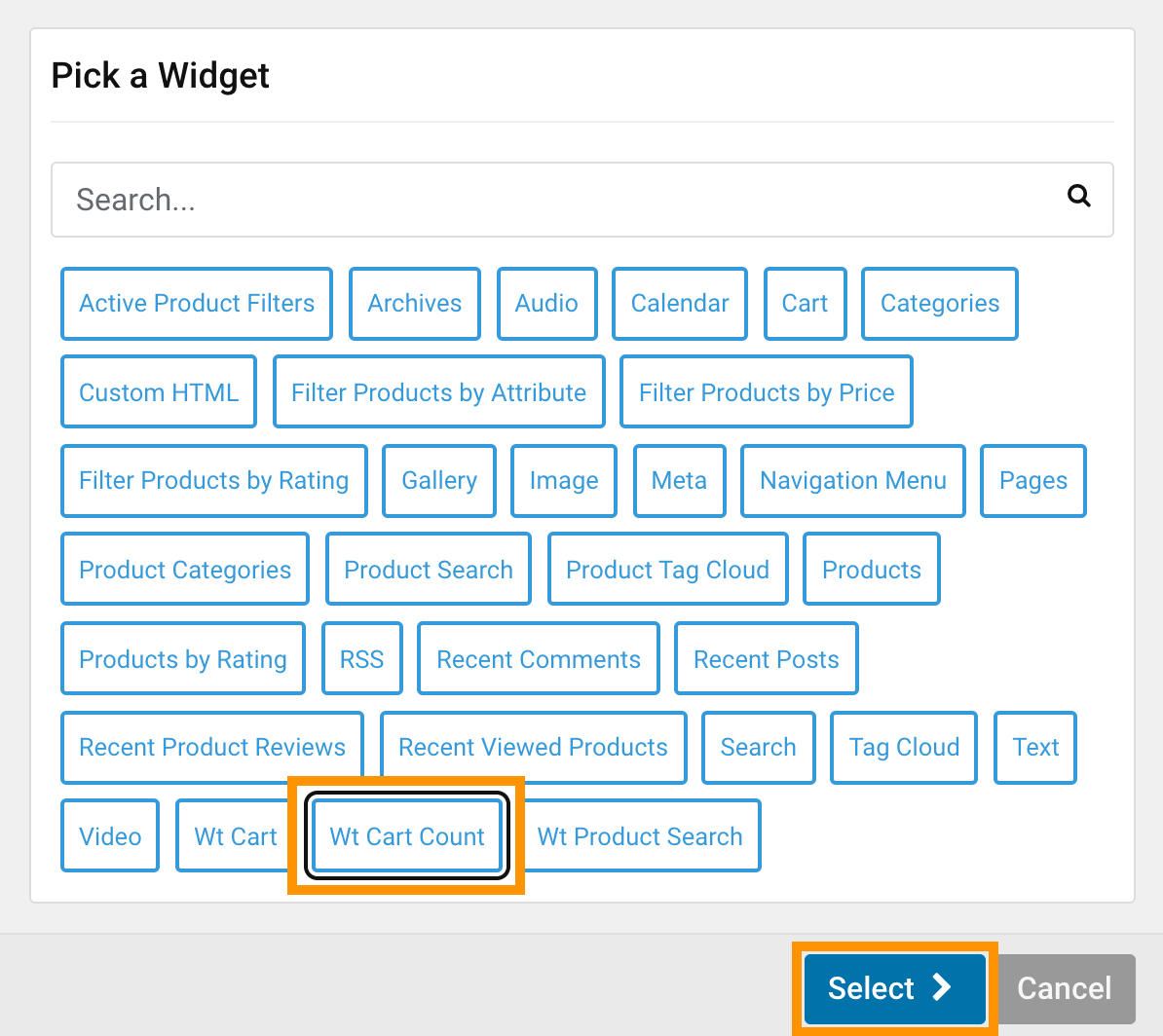
Task: Click the gray Cancel button
Action: click(1065, 988)
